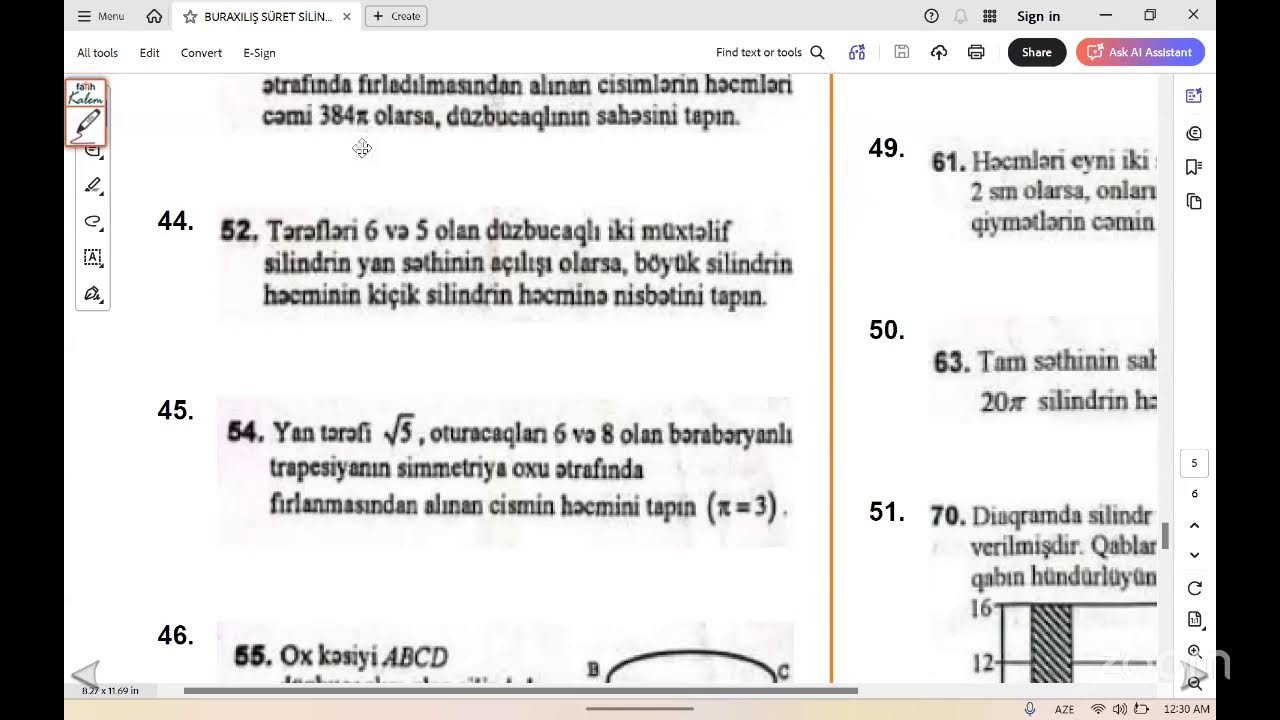The image size is (1280, 720).
Task: Go to the Home icon
Action: (154, 16)
